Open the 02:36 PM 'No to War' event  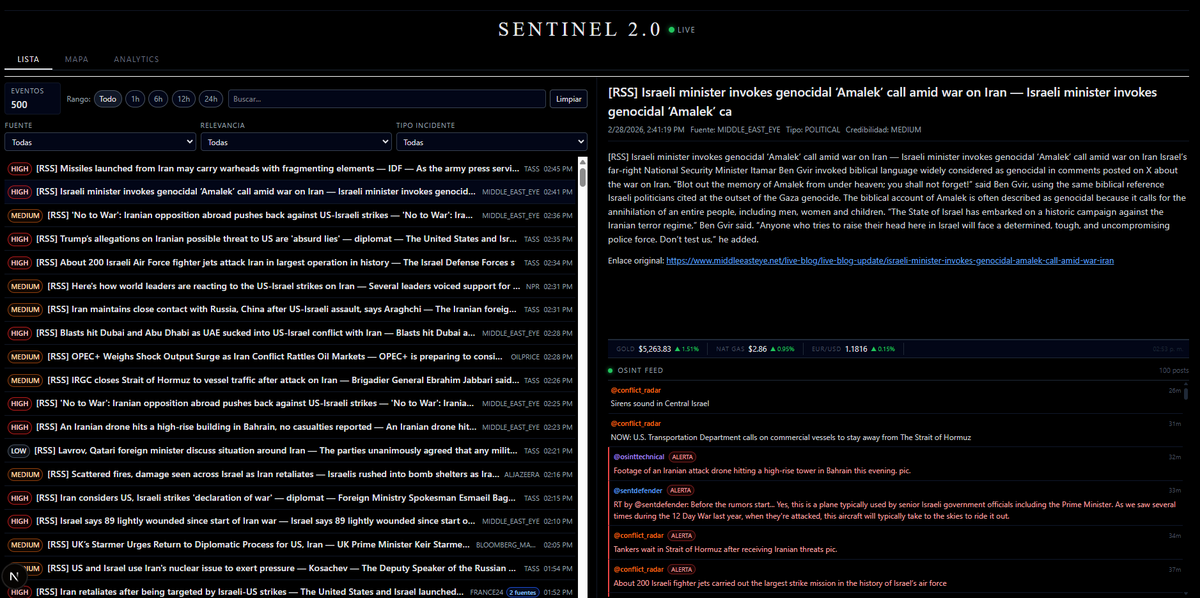[291, 215]
